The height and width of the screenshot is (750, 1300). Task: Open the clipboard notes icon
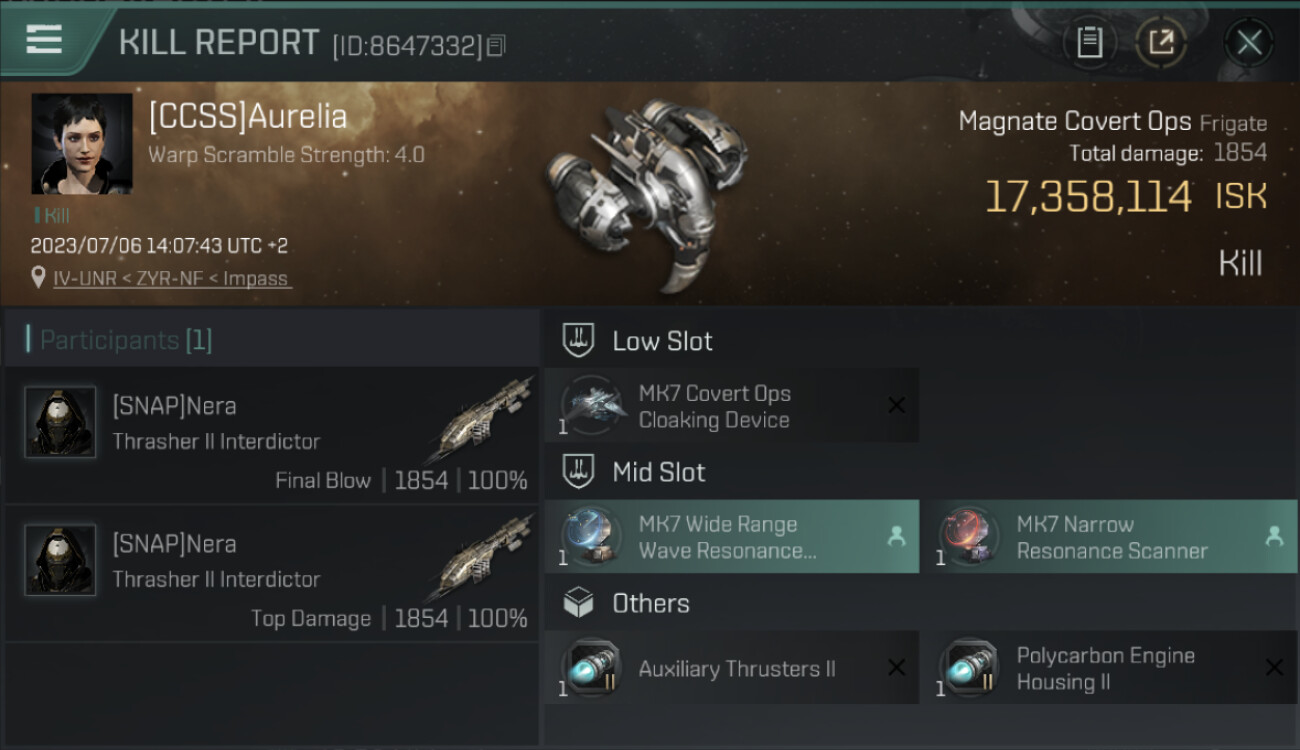(1089, 42)
